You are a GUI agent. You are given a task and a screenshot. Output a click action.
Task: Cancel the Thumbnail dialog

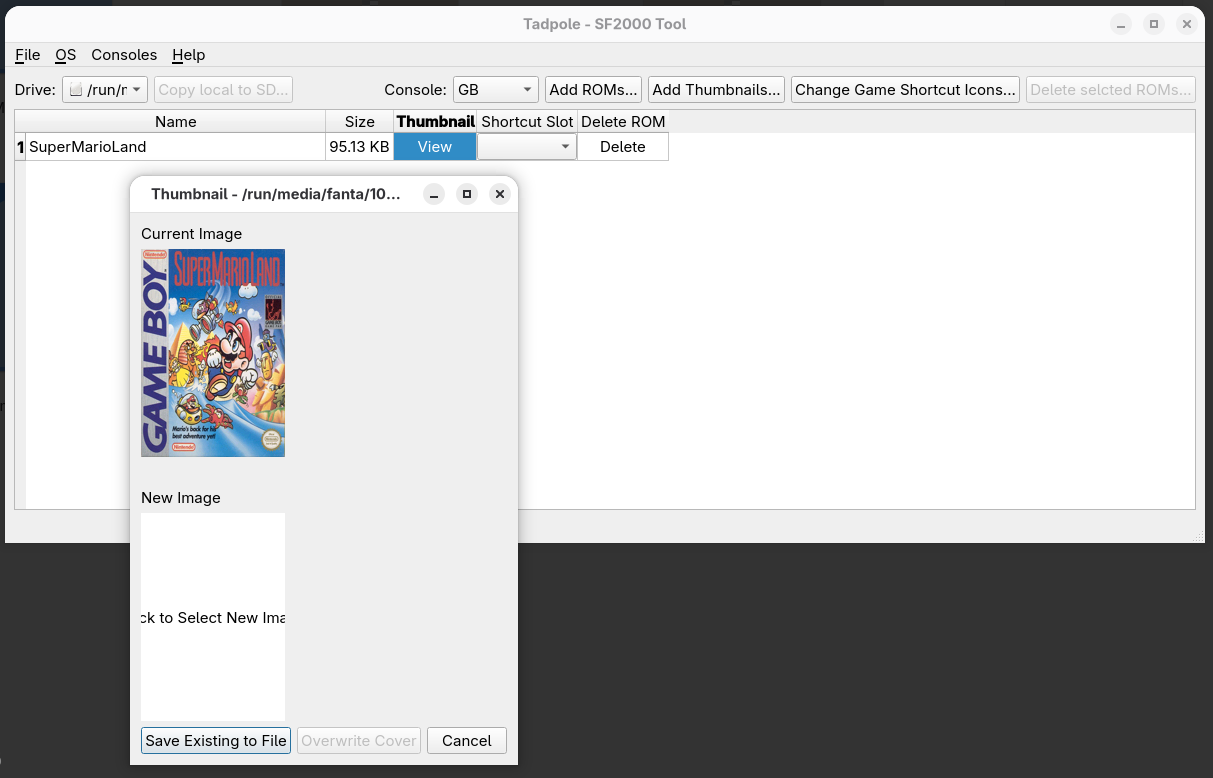466,741
